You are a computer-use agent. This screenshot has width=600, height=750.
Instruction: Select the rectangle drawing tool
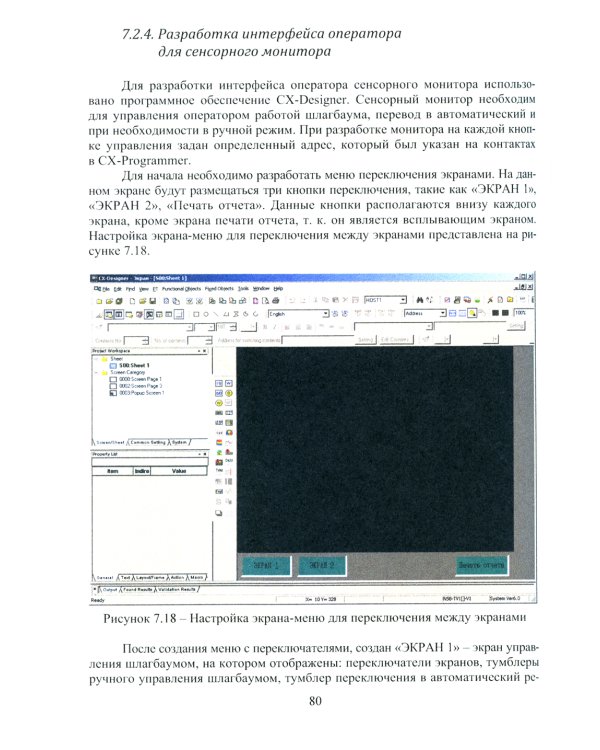pos(196,314)
